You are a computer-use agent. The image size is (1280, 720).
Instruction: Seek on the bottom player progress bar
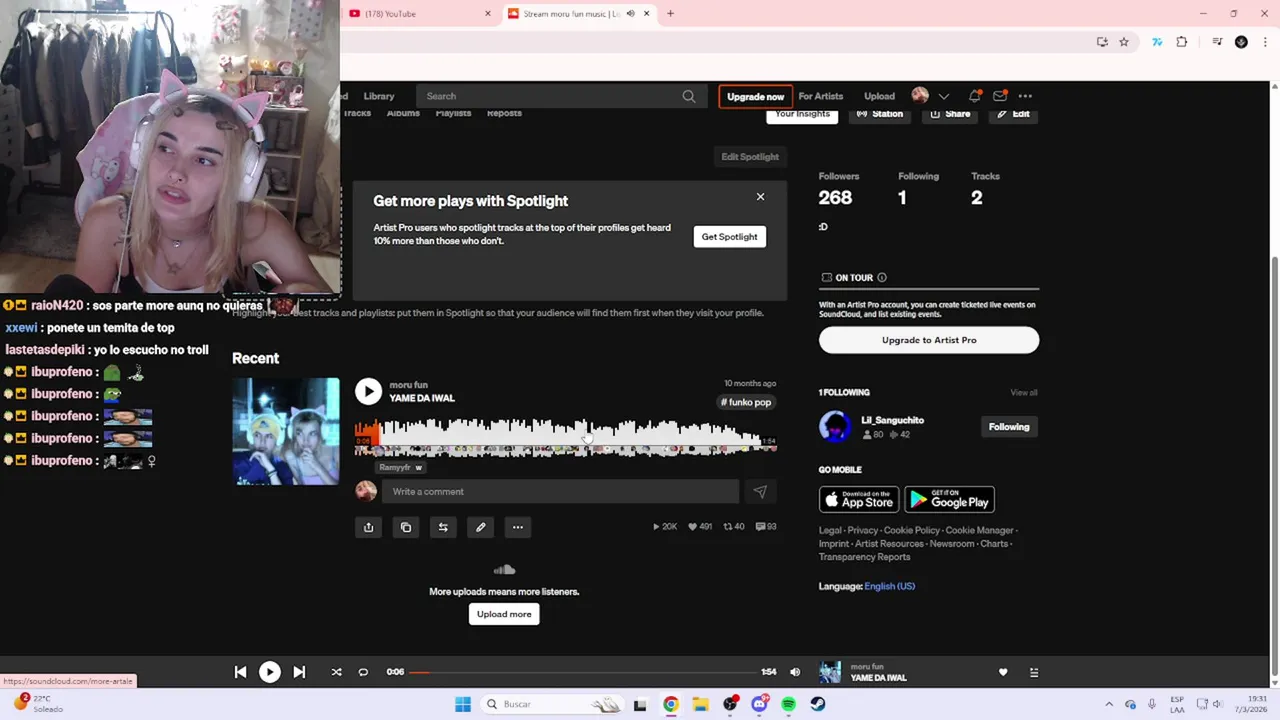click(583, 672)
